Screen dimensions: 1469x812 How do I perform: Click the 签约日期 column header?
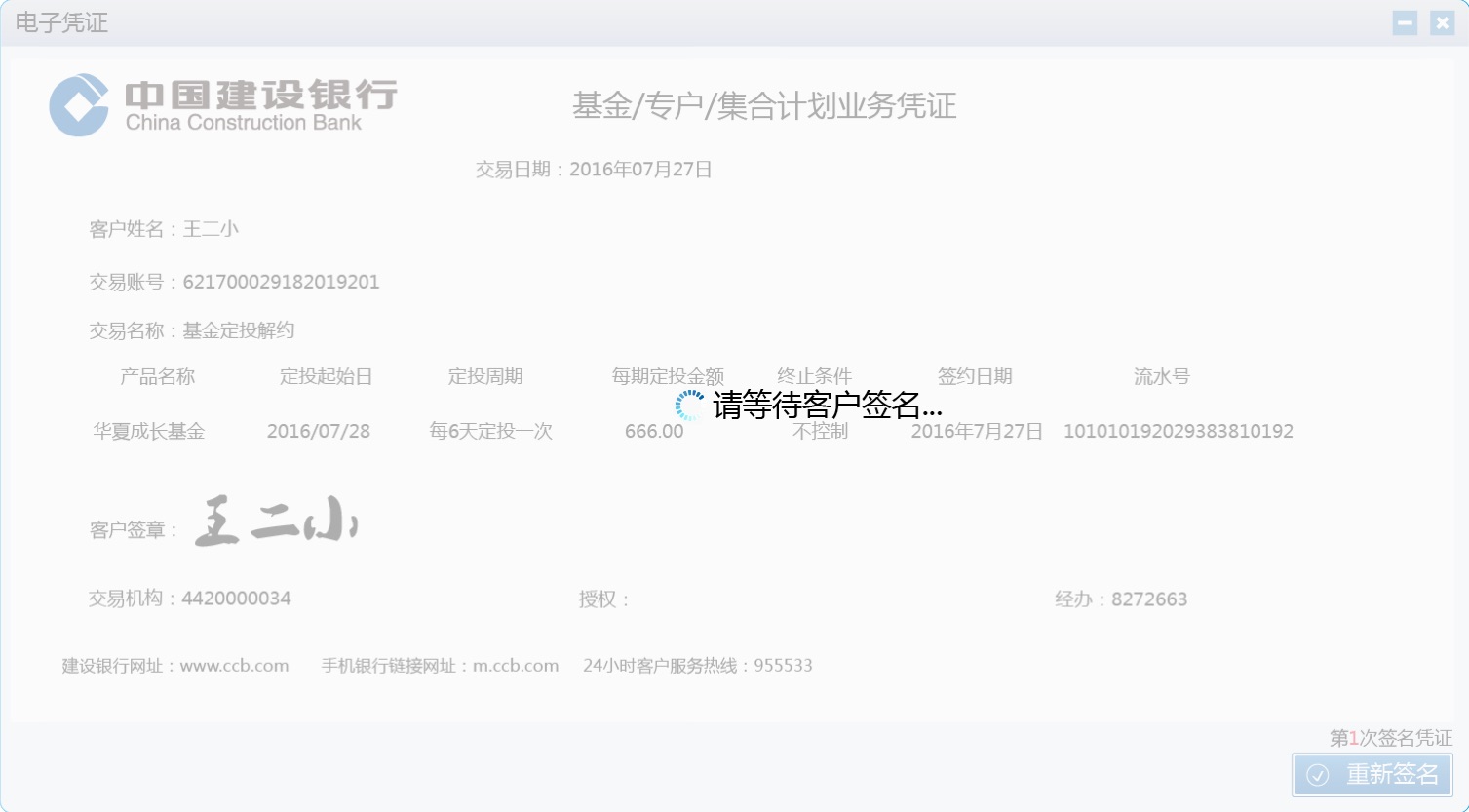pyautogui.click(x=975, y=376)
